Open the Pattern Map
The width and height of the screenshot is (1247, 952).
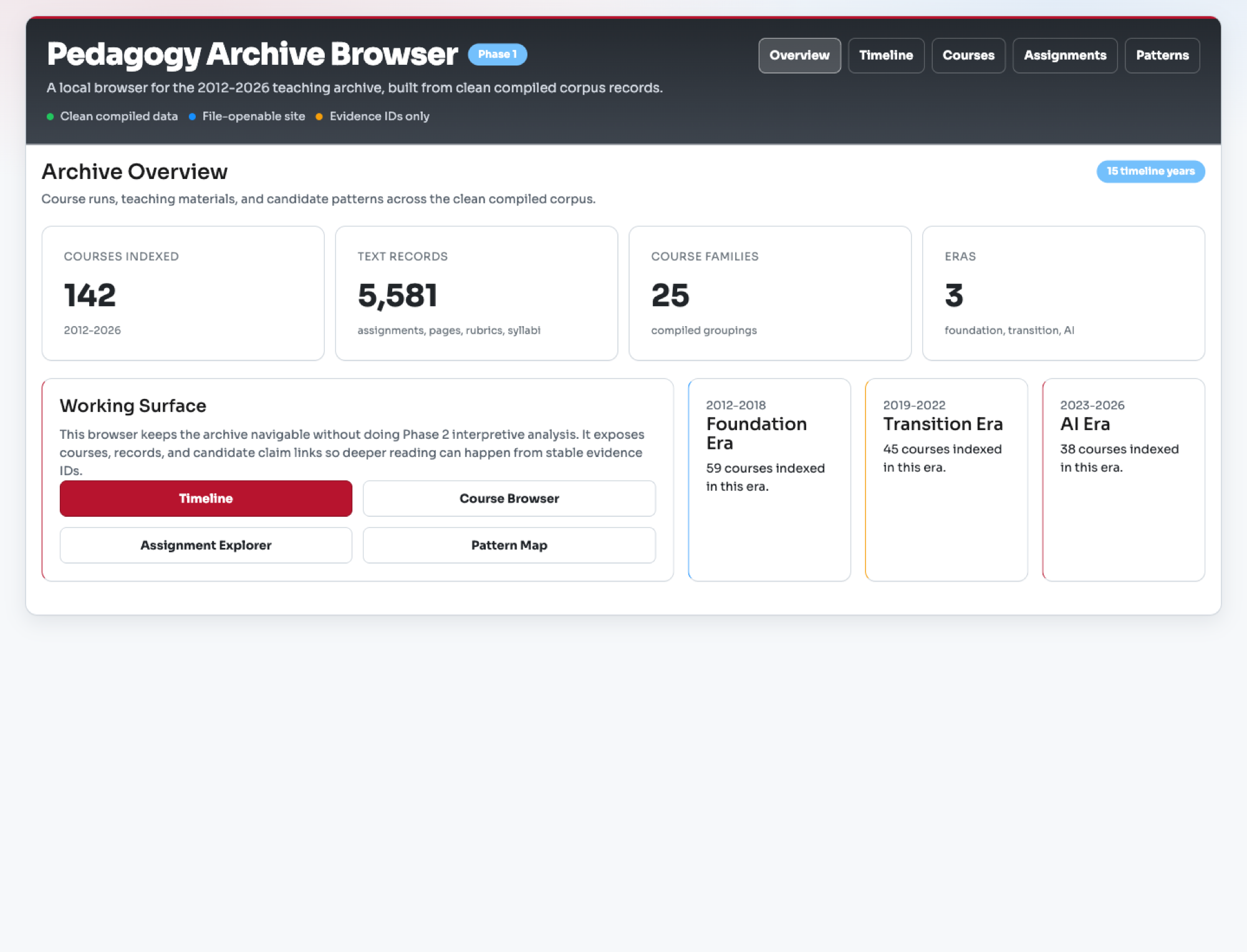pos(509,545)
